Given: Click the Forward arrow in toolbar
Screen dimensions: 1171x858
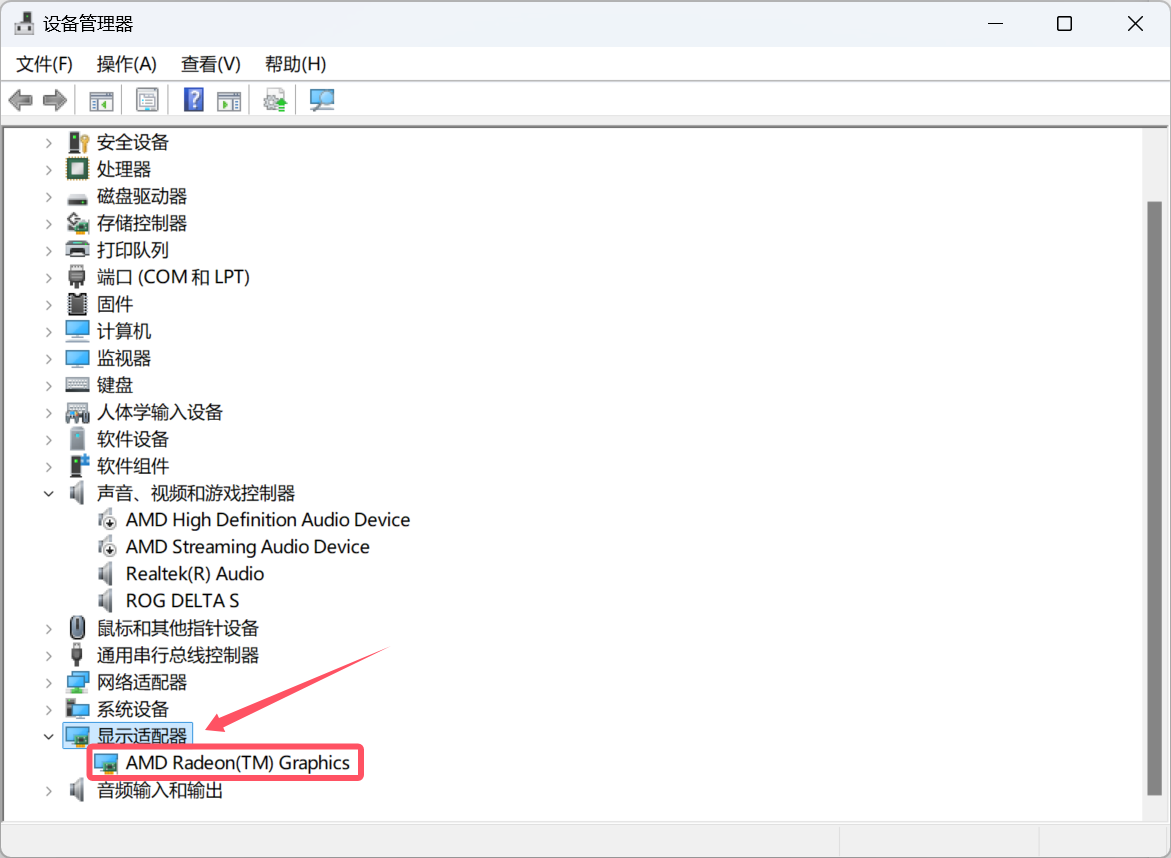Looking at the screenshot, I should pyautogui.click(x=55, y=100).
